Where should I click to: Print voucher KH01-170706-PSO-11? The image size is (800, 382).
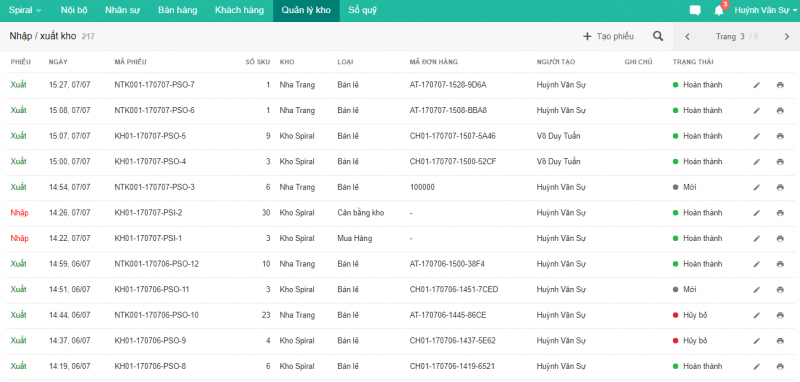(780, 290)
